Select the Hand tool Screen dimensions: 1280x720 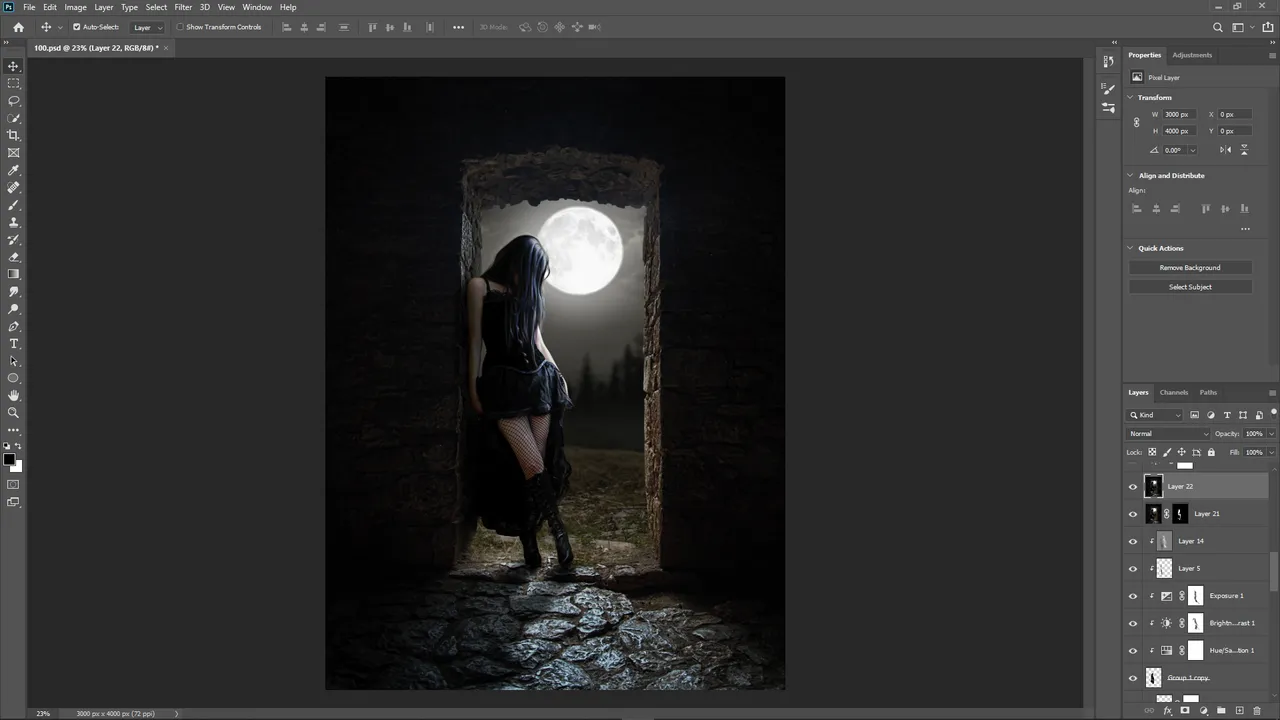point(13,395)
